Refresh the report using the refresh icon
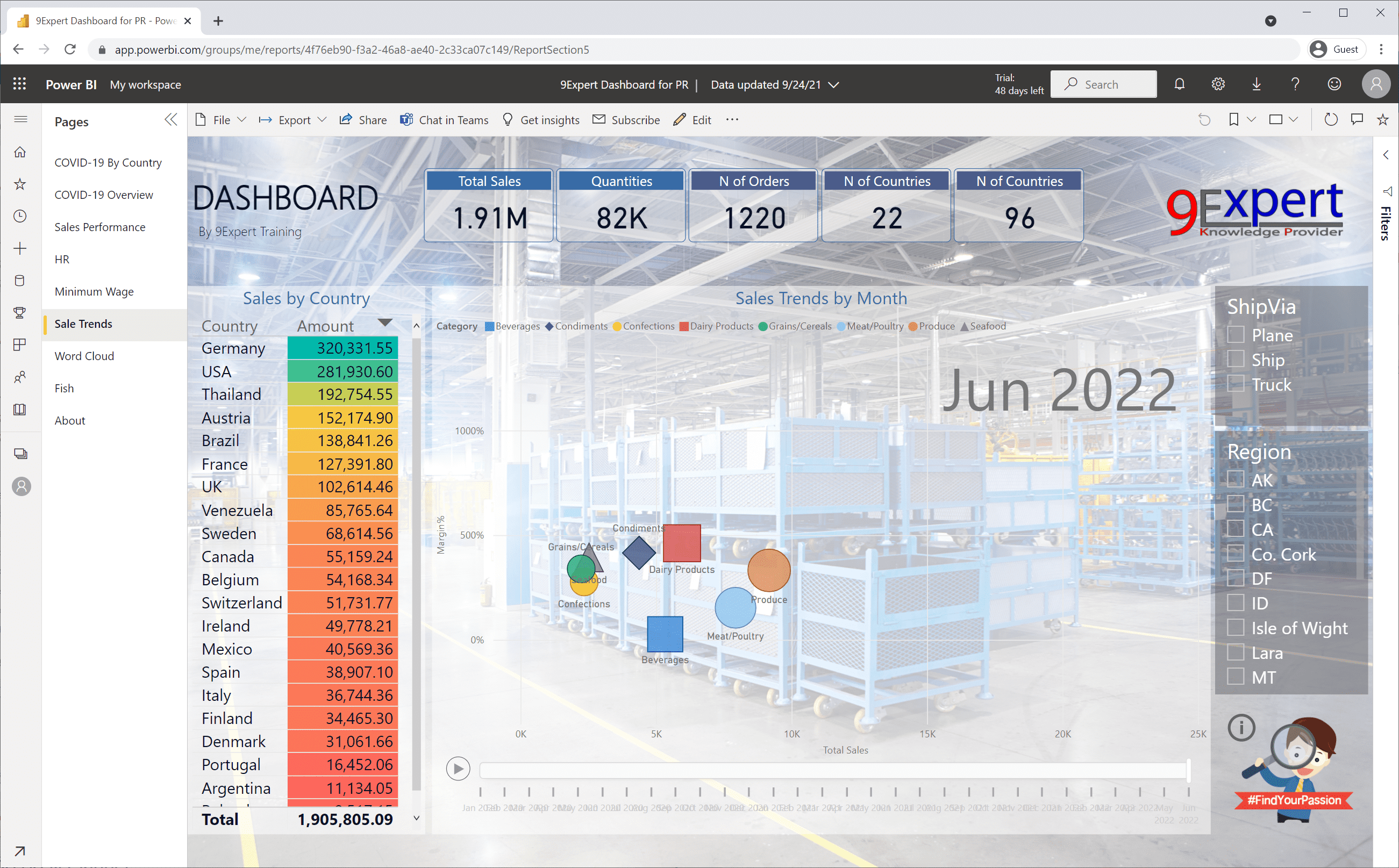 point(1331,119)
